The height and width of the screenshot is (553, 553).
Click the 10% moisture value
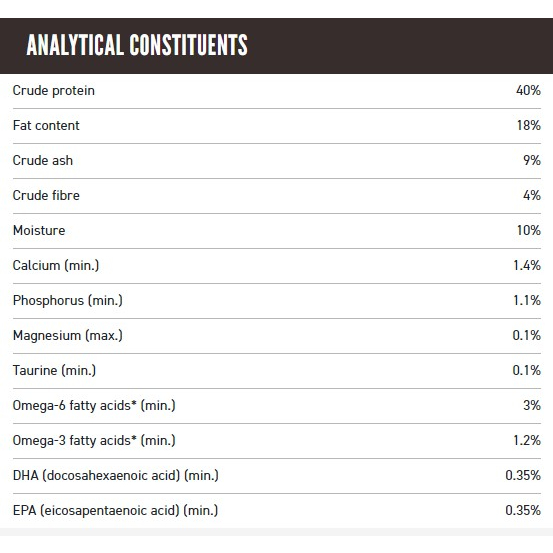[x=528, y=230]
